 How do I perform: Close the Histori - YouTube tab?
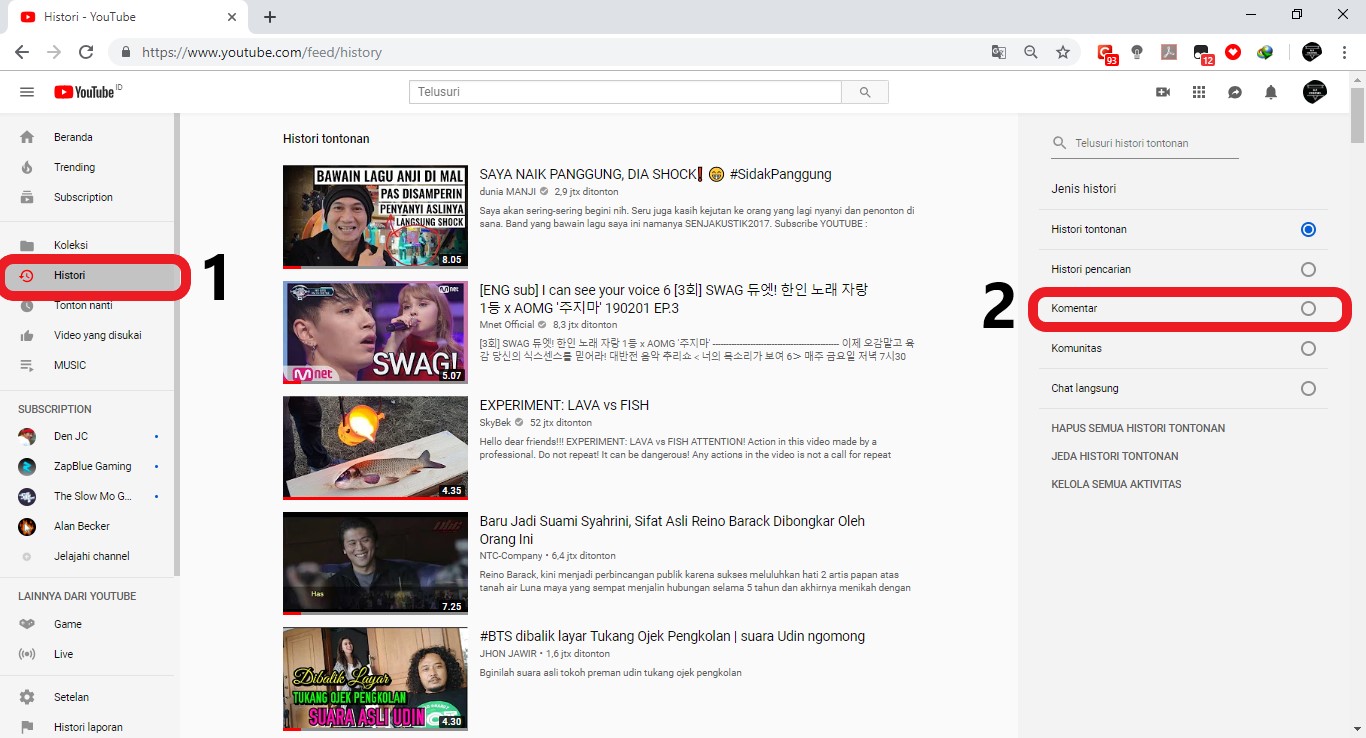[232, 17]
